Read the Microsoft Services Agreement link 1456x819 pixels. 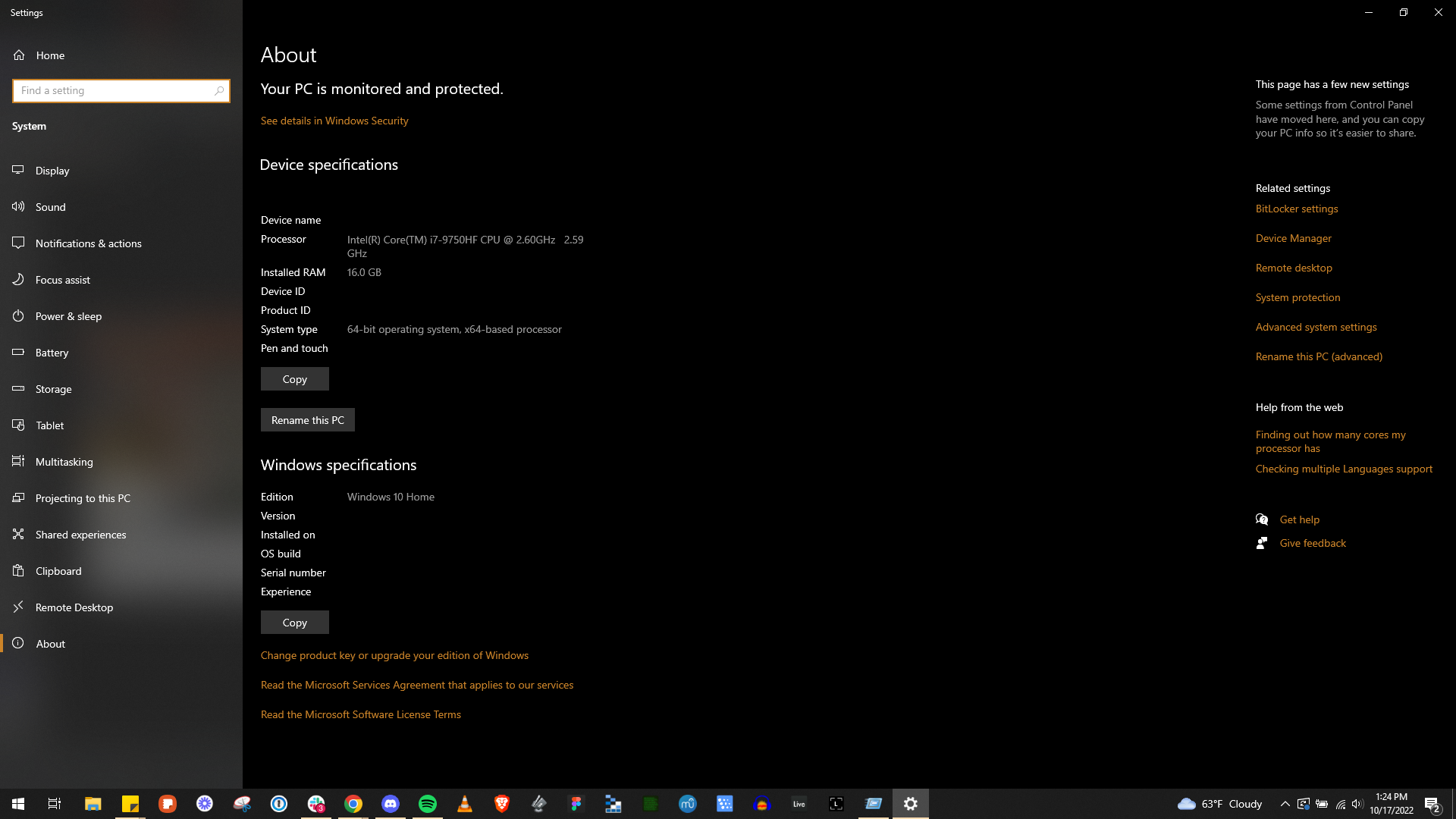pyautogui.click(x=417, y=685)
